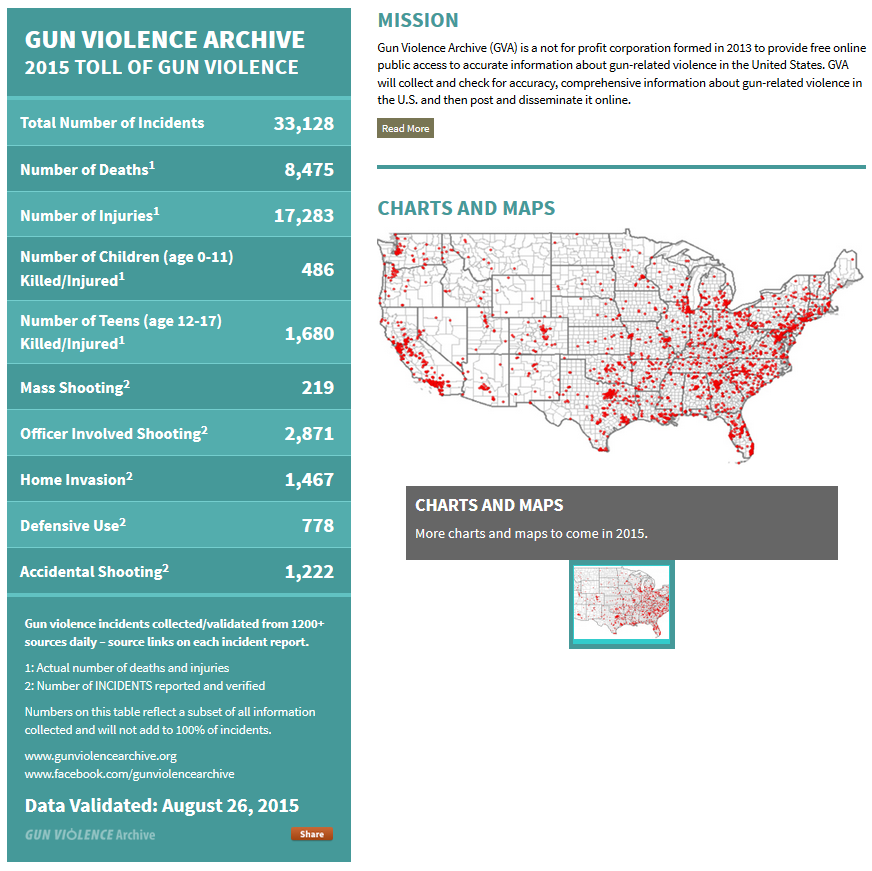Click the Gun Violence Archive footer logo
The height and width of the screenshot is (871, 872).
coord(90,834)
